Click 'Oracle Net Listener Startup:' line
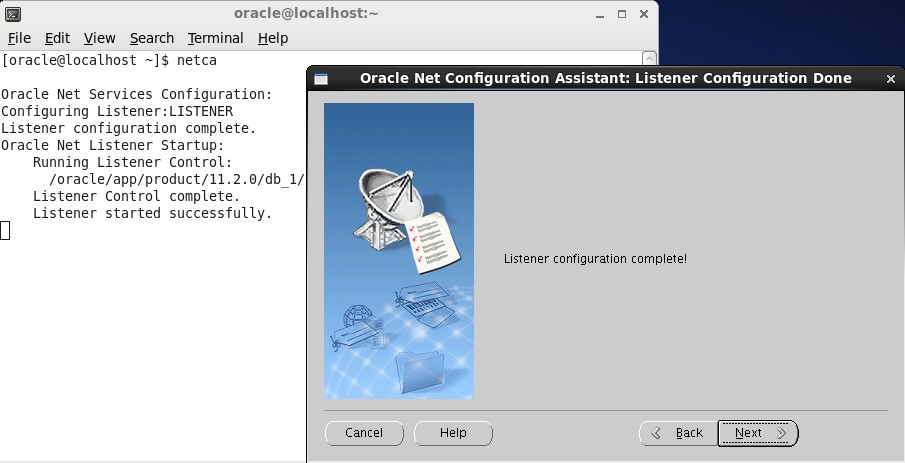 coord(113,145)
